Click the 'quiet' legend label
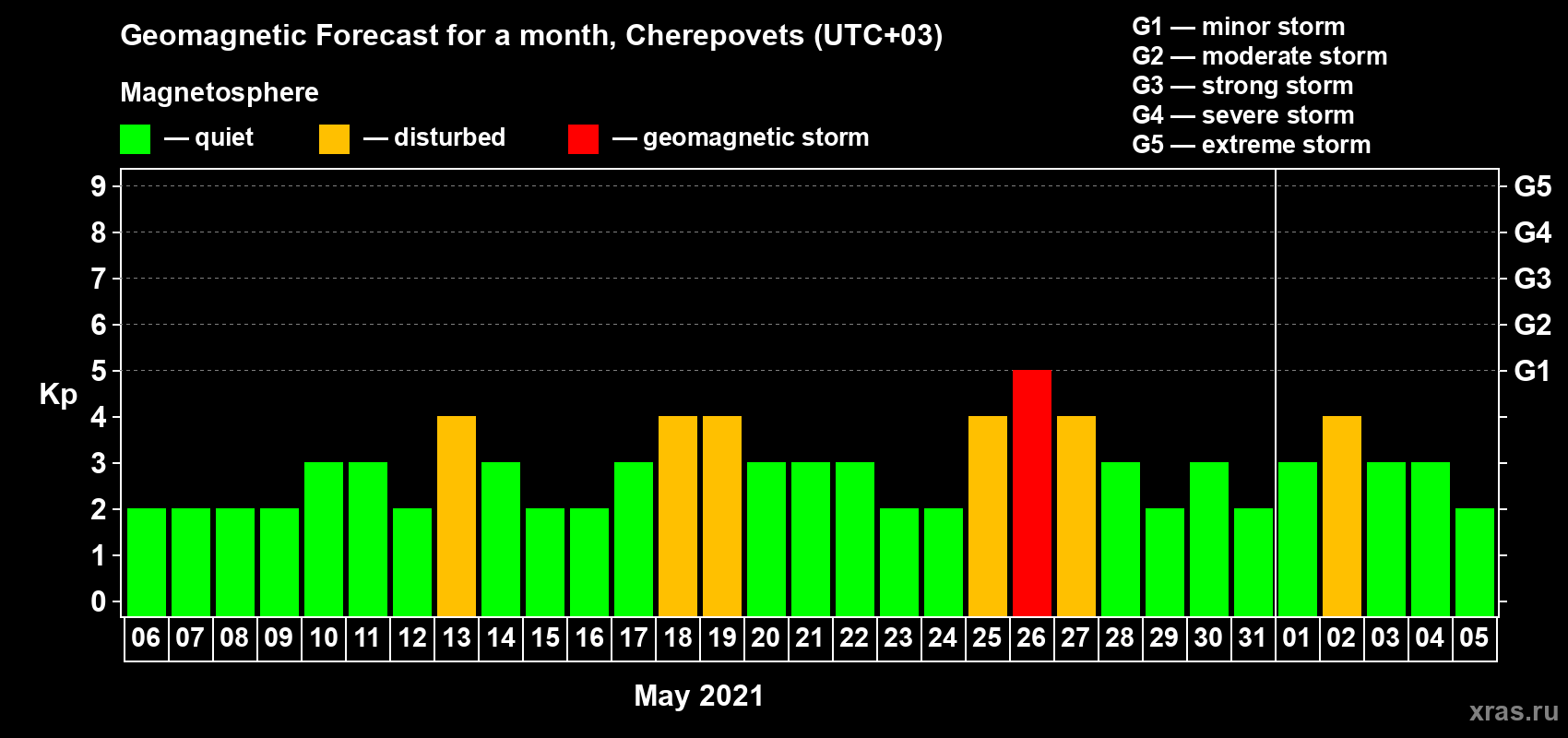Screen dimensions: 1568x738 tap(224, 138)
